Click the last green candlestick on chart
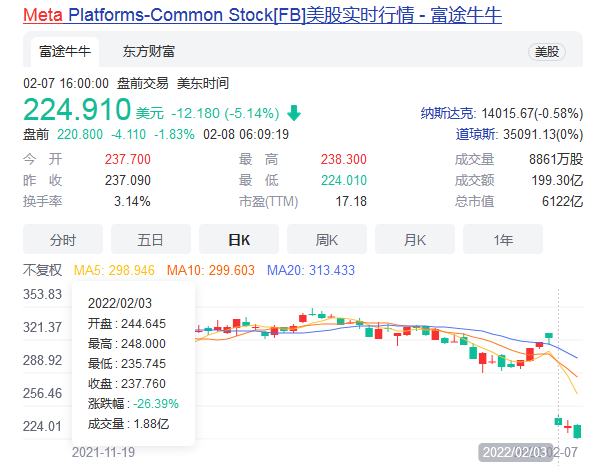 point(577,431)
